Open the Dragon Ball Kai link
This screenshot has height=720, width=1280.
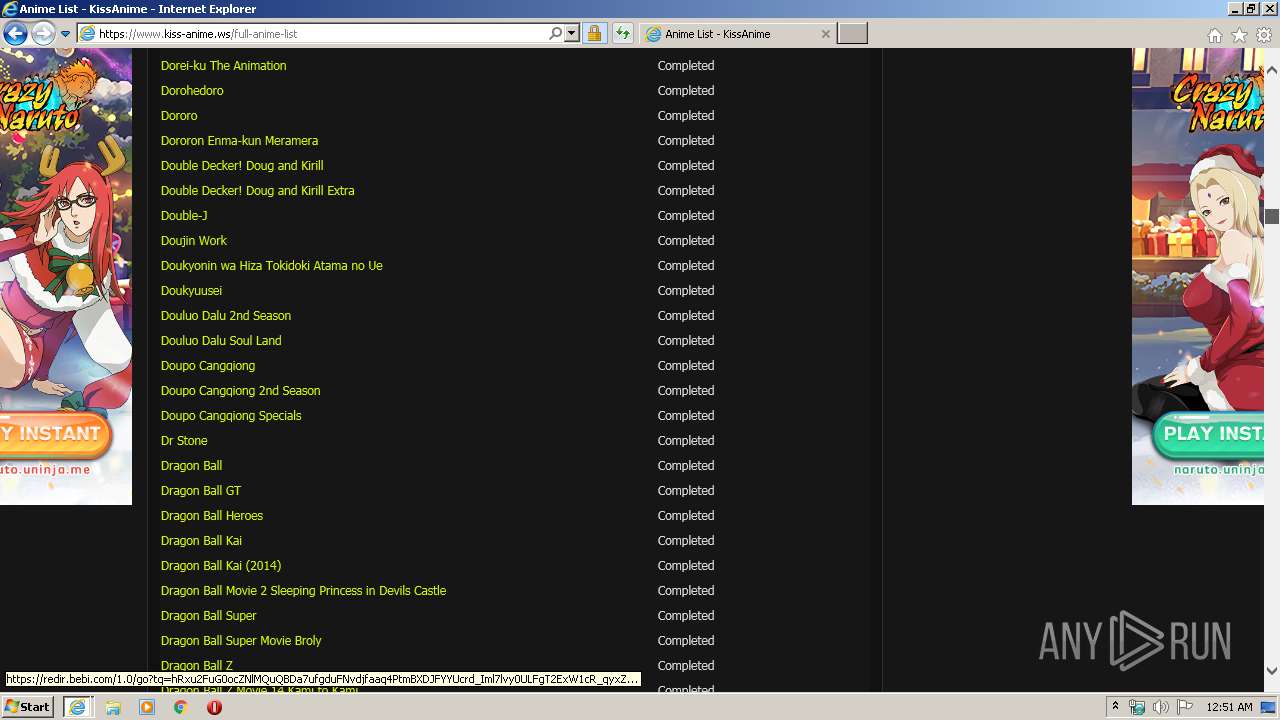201,541
